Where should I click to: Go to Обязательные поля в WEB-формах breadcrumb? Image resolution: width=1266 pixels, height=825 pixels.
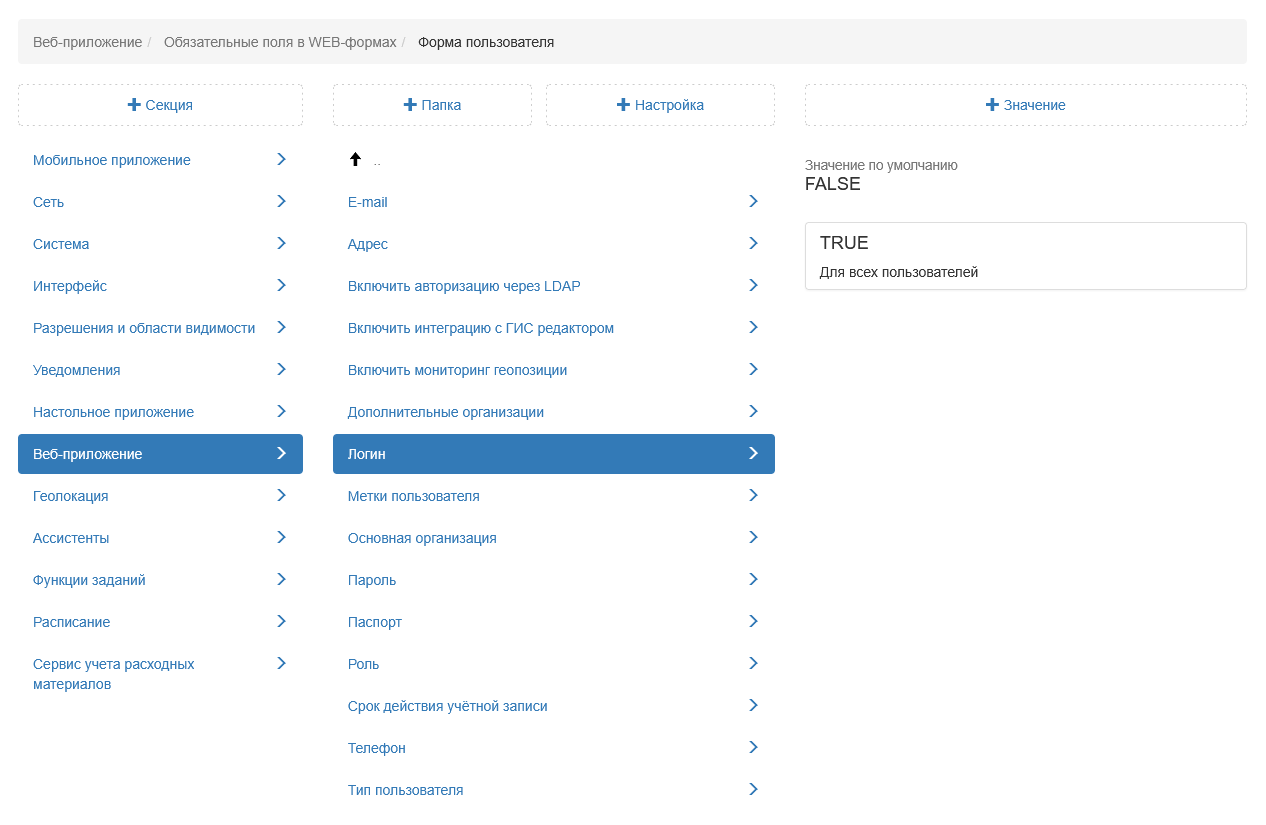[x=280, y=42]
